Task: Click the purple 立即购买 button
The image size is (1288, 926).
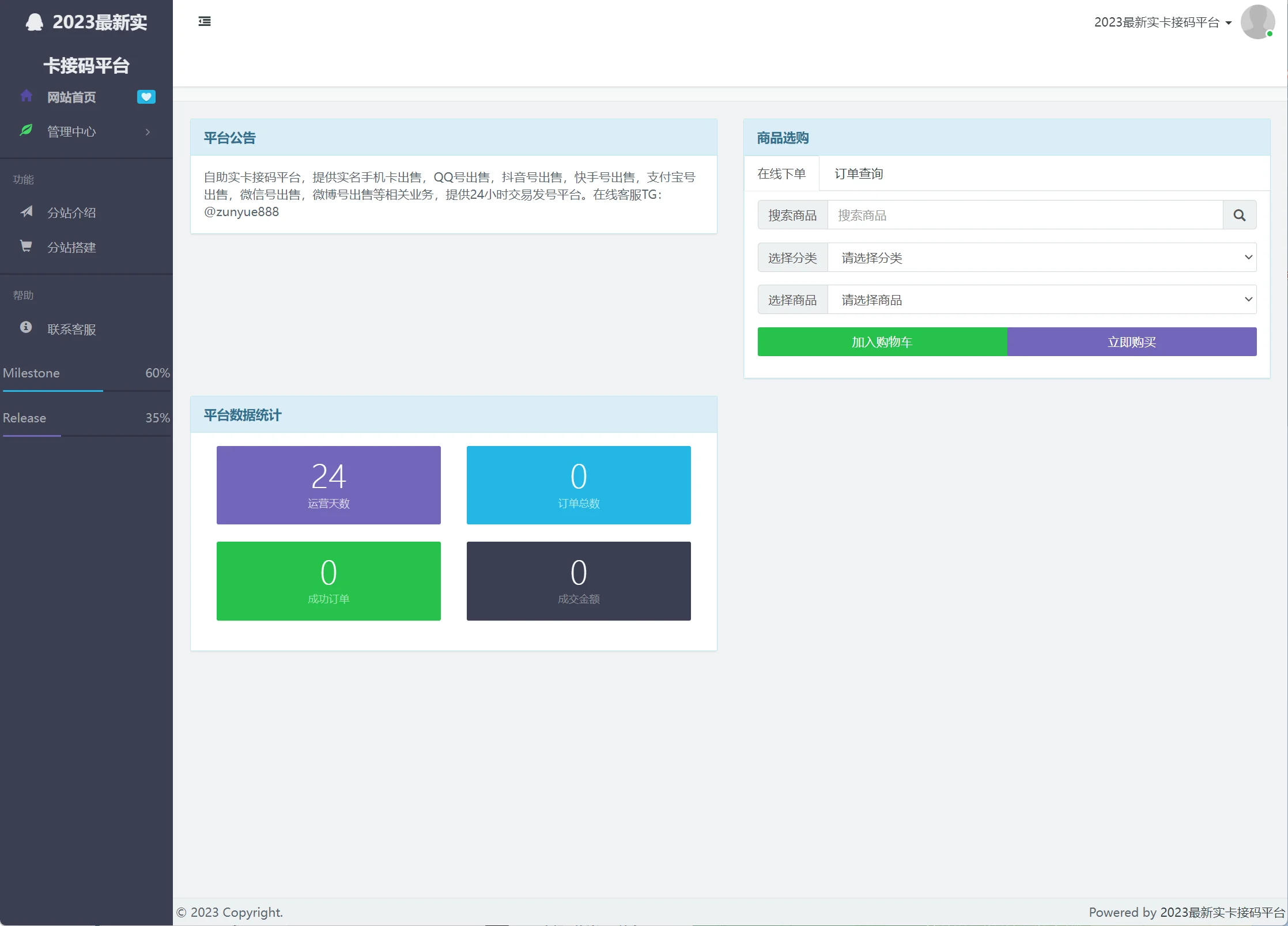Action: 1131,342
